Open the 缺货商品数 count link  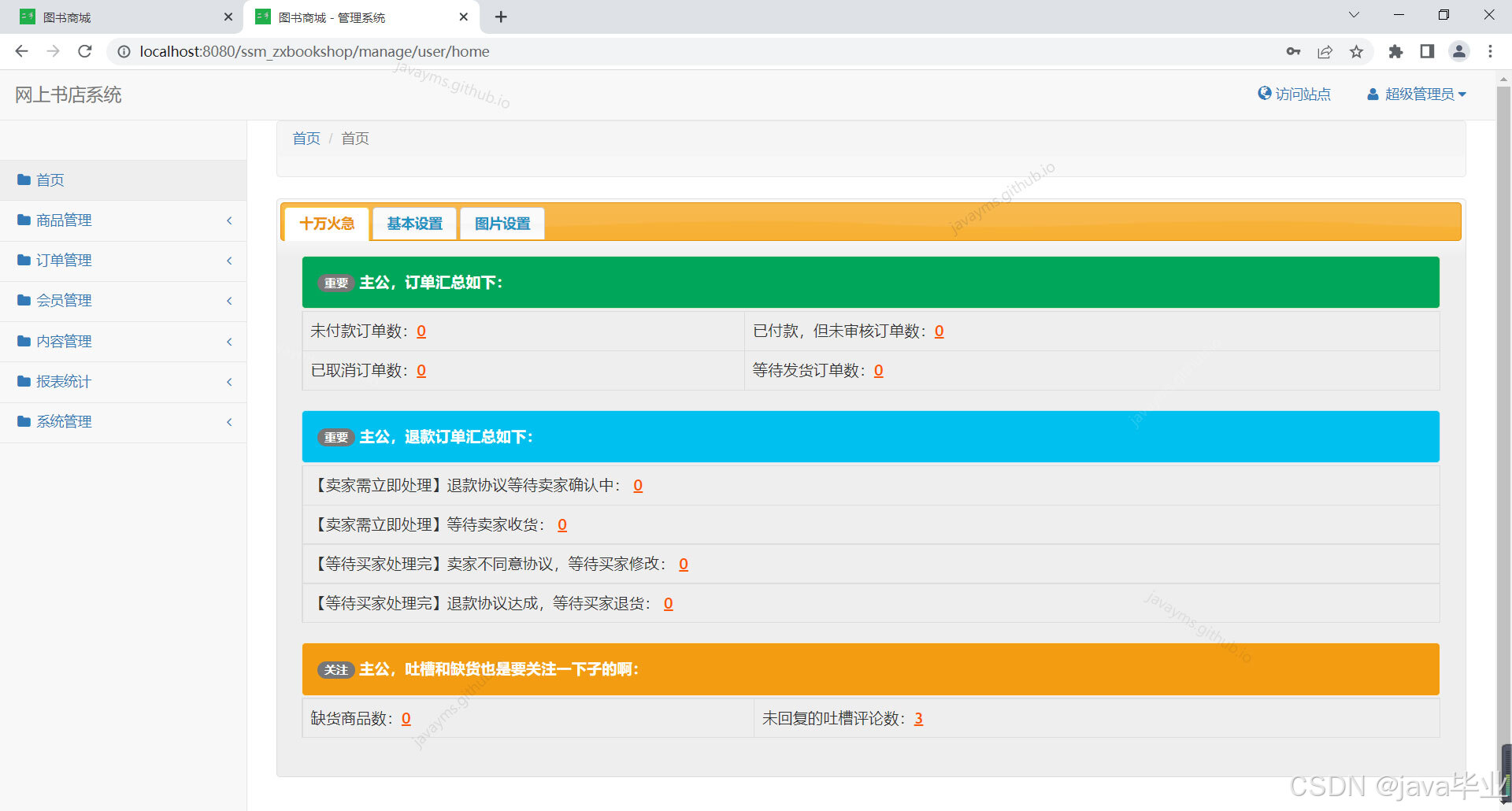click(406, 719)
